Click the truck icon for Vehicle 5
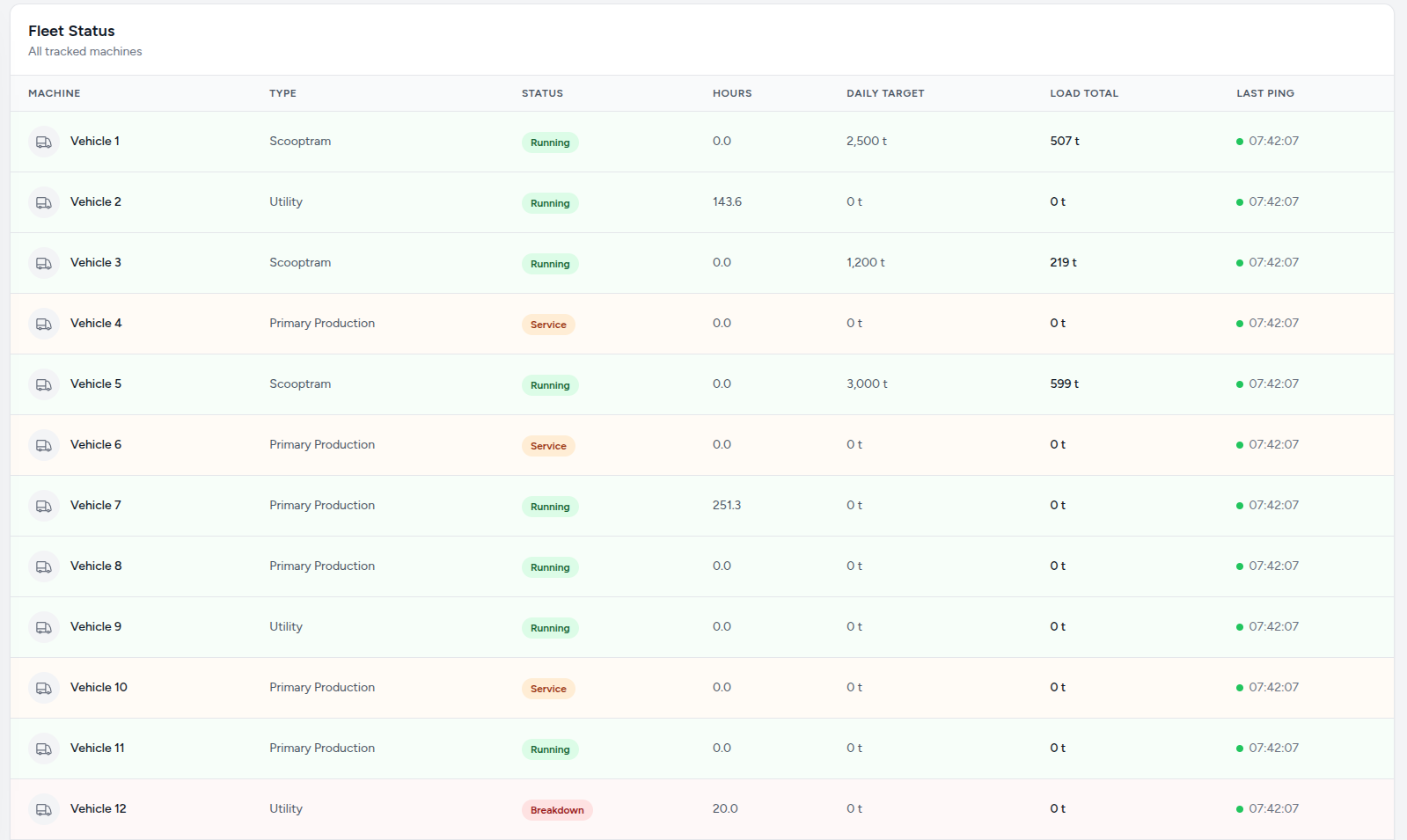The height and width of the screenshot is (840, 1407). coord(44,384)
